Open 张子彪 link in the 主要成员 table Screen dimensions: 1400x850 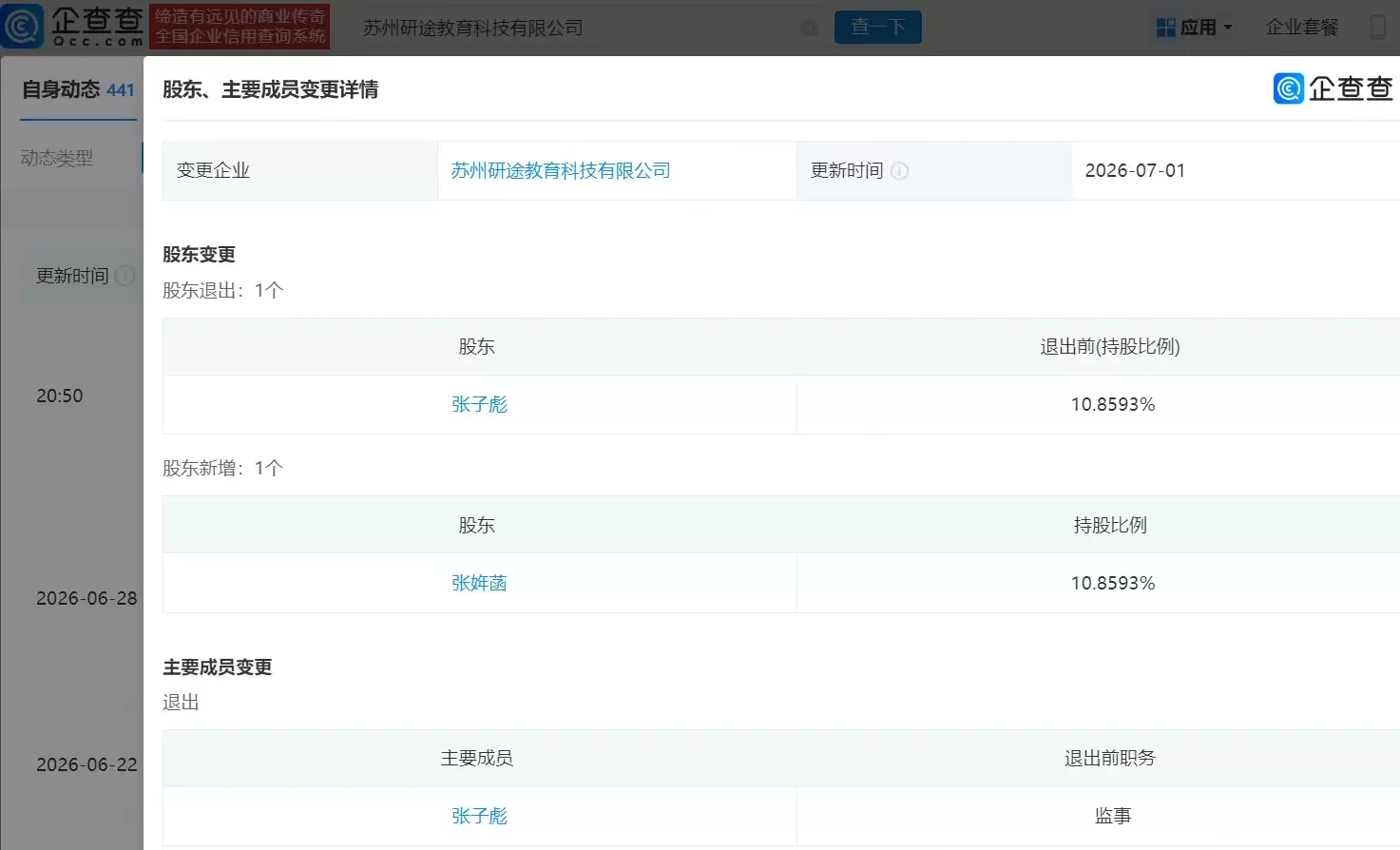pos(479,816)
